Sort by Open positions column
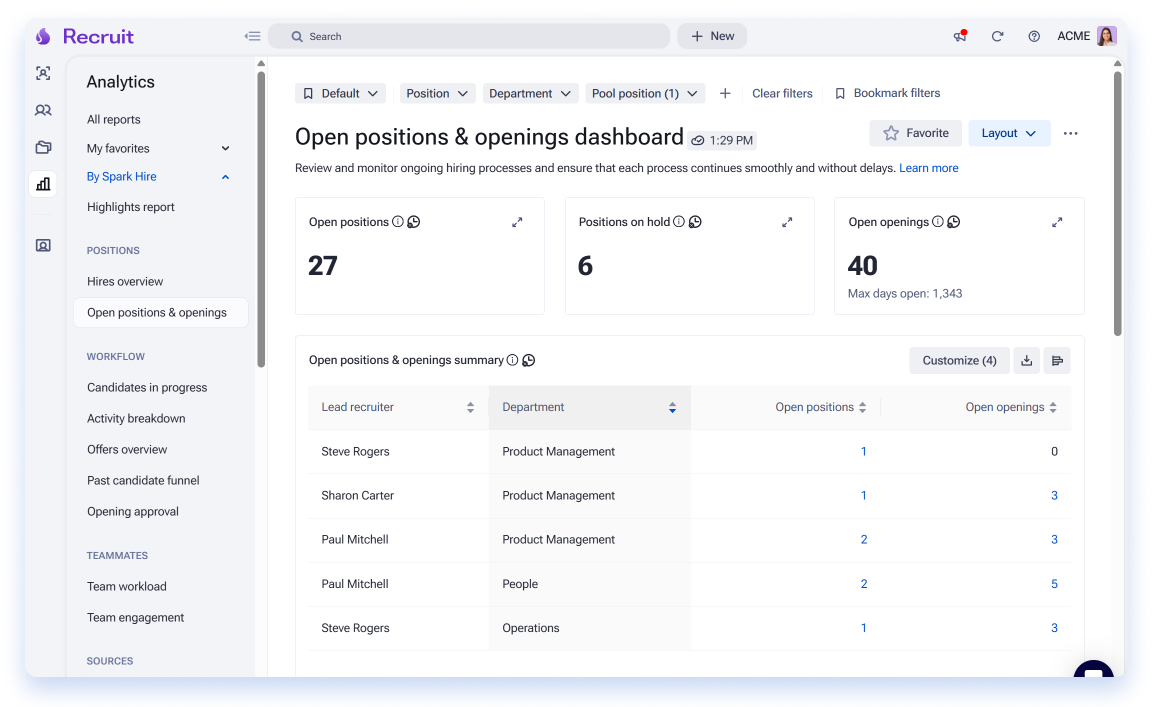The image size is (1153, 707). pos(863,408)
